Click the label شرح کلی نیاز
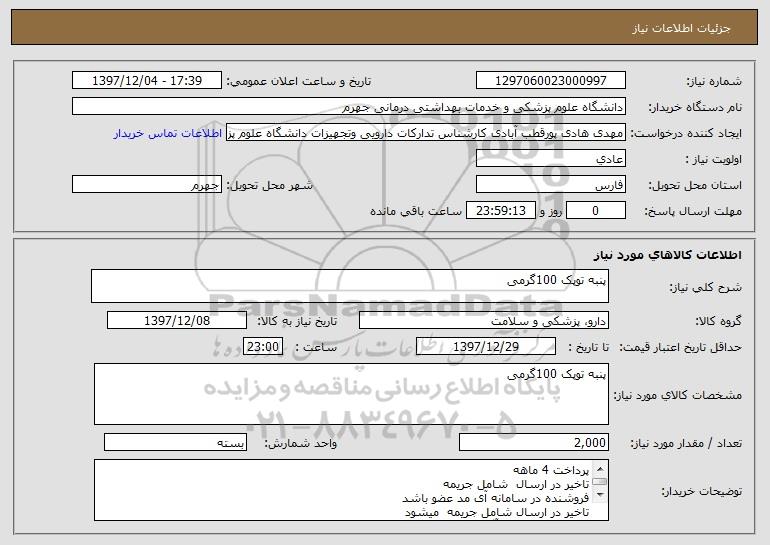Image resolution: width=770 pixels, height=545 pixels. (706, 287)
